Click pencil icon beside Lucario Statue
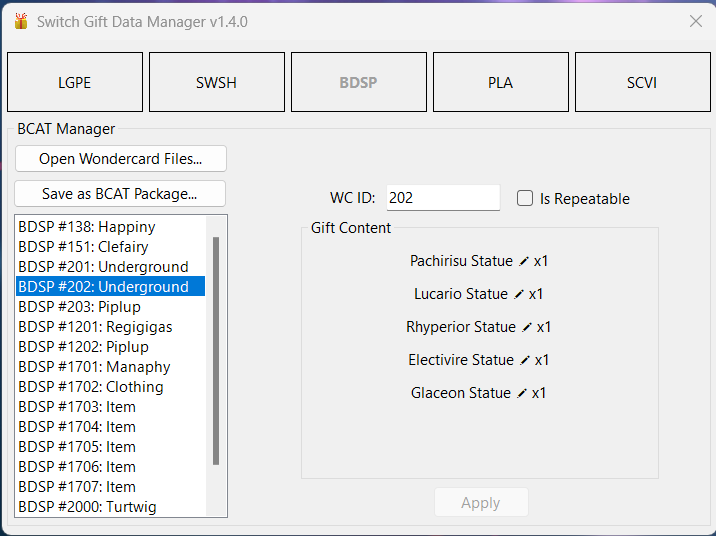Screen dimensions: 716x536 click(518, 294)
